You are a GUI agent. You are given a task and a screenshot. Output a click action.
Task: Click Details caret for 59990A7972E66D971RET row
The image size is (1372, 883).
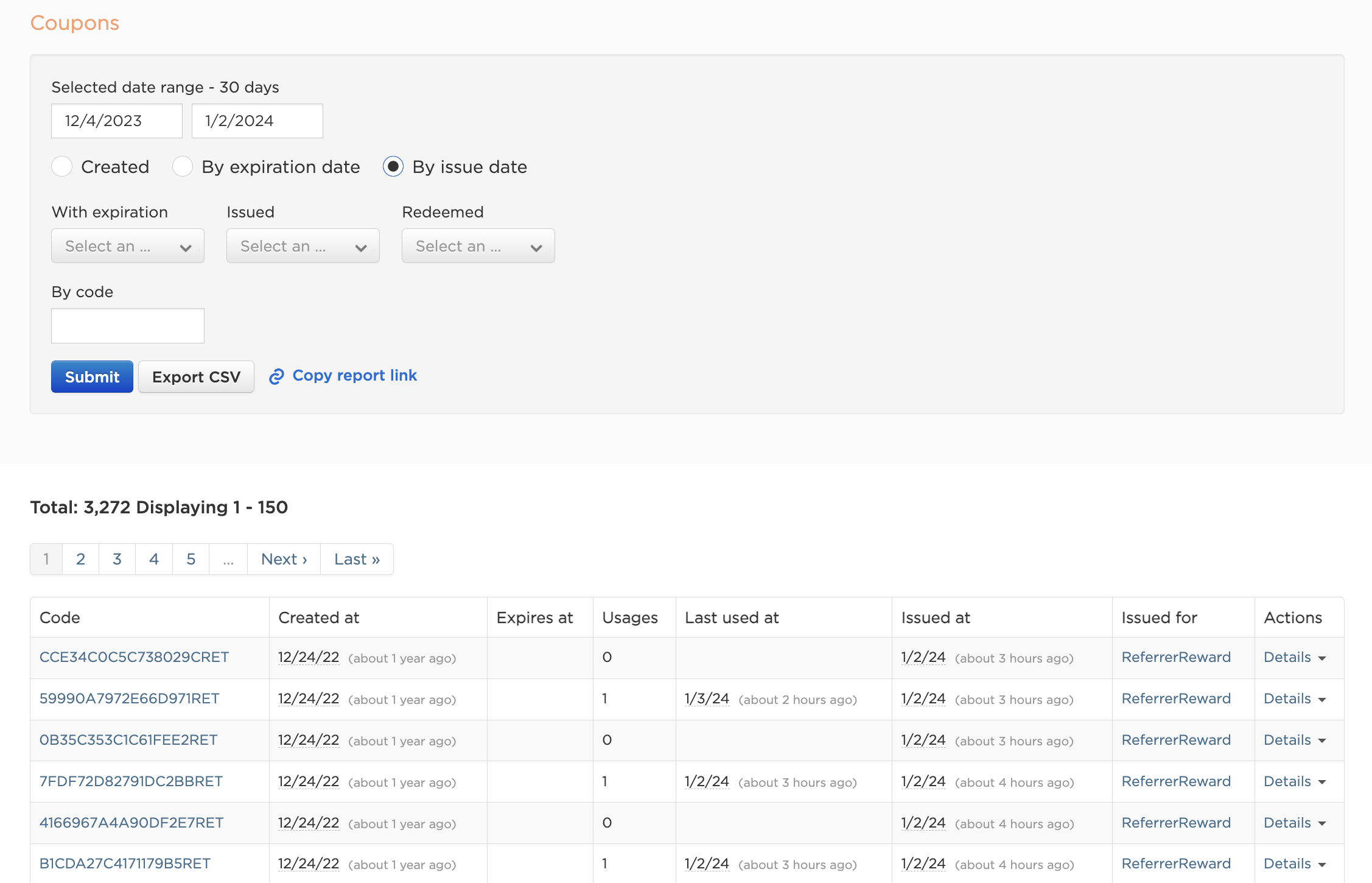pyautogui.click(x=1322, y=700)
